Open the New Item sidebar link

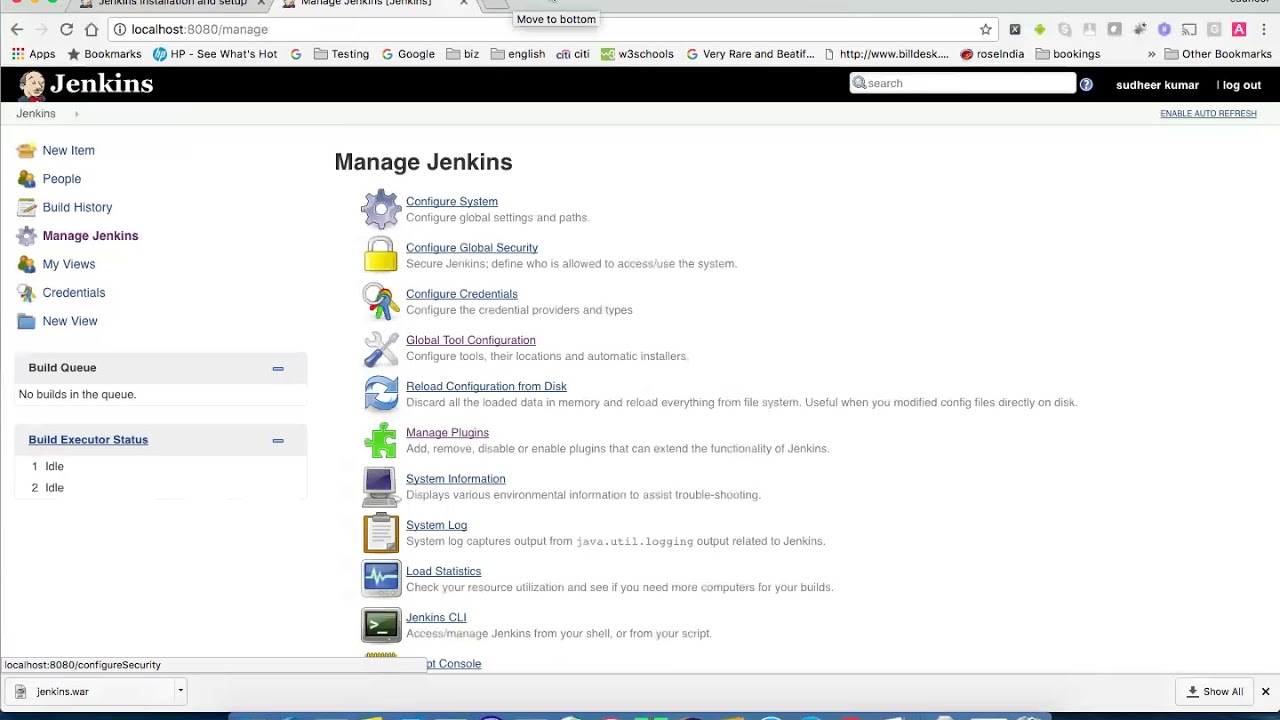tap(68, 151)
